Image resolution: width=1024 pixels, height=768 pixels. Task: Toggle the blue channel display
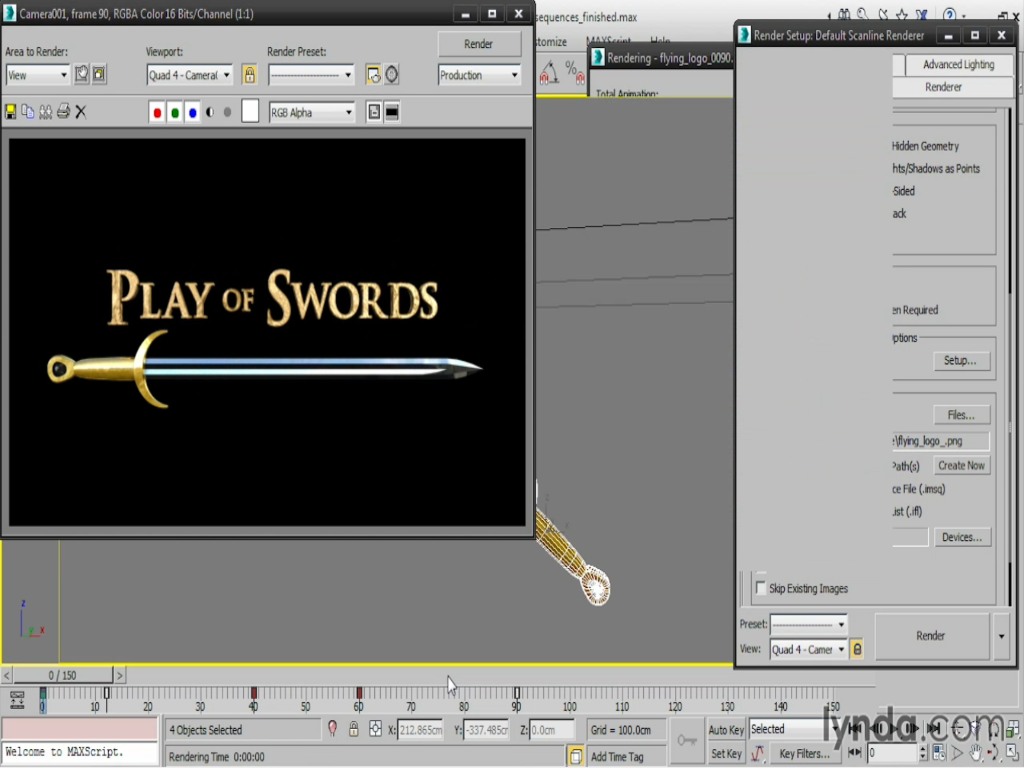(192, 113)
